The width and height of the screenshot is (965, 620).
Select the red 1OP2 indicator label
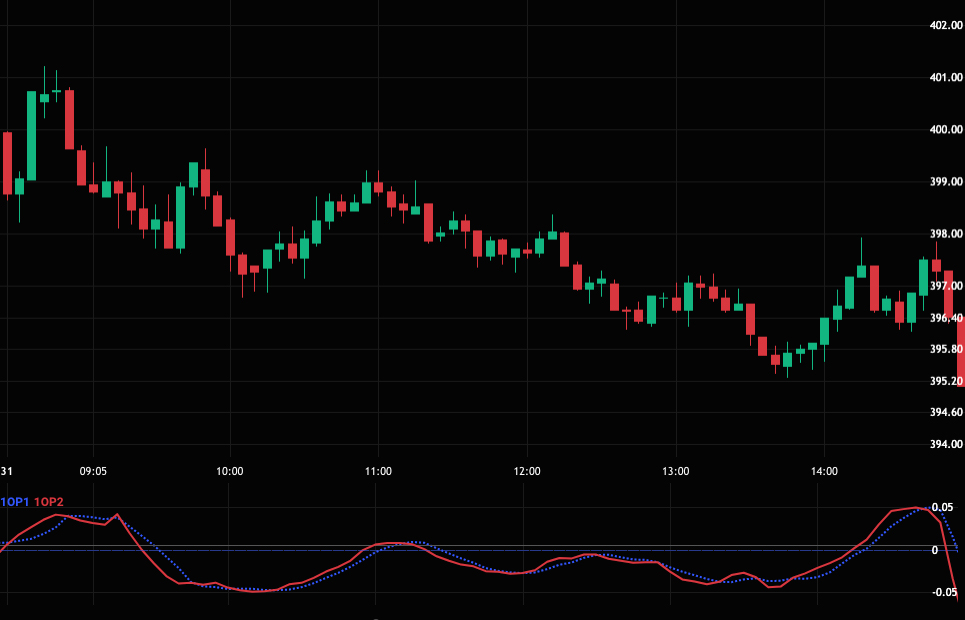49,501
